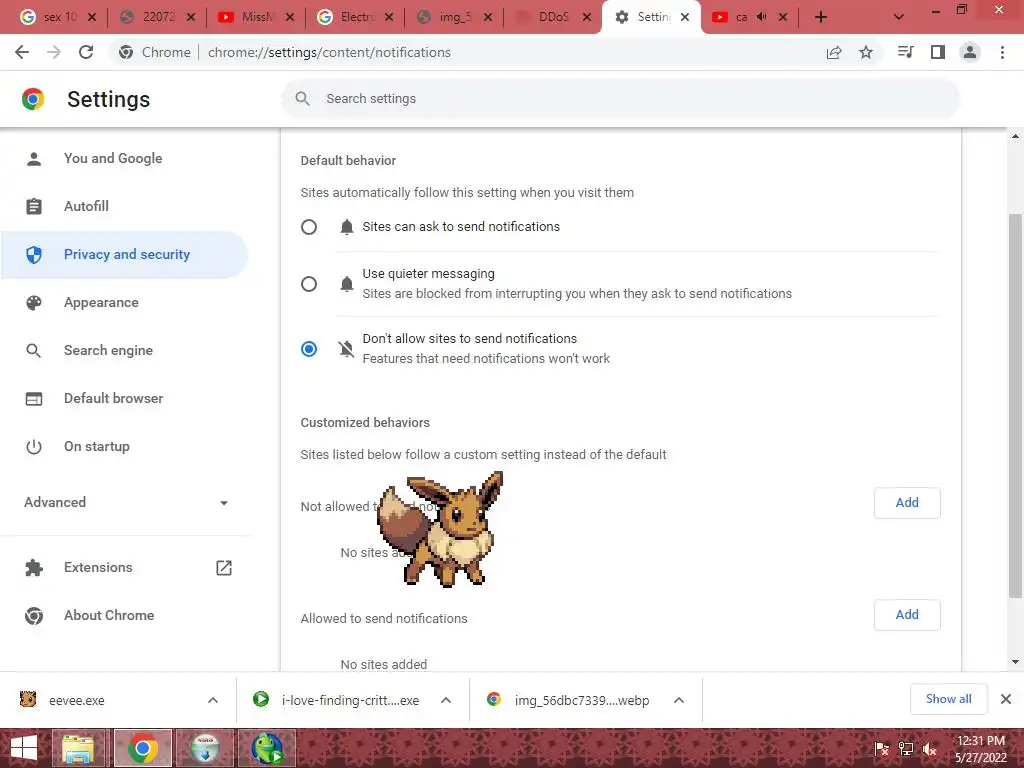1024x768 pixels.
Task: Expand options for eevee.exe download
Action: (x=213, y=700)
